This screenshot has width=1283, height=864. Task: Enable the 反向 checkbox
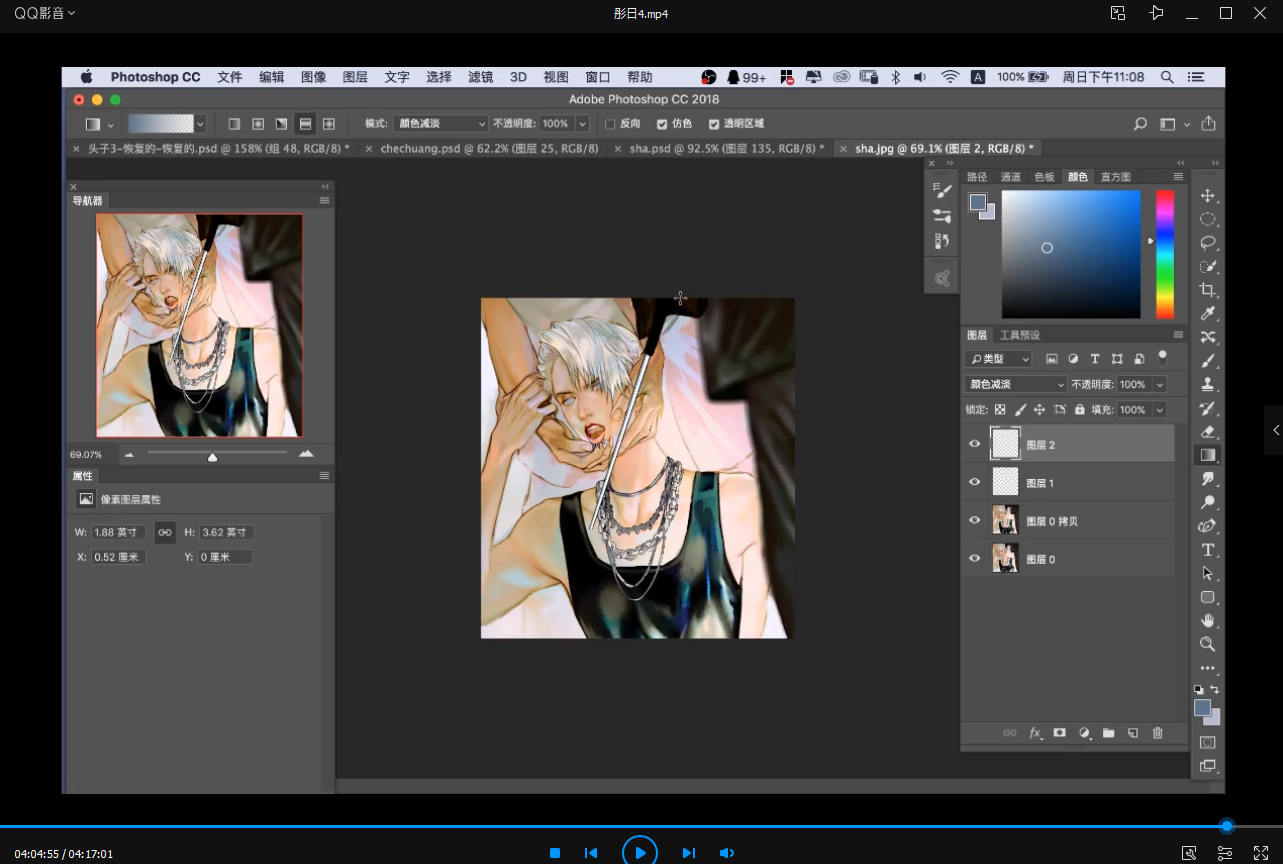(610, 124)
